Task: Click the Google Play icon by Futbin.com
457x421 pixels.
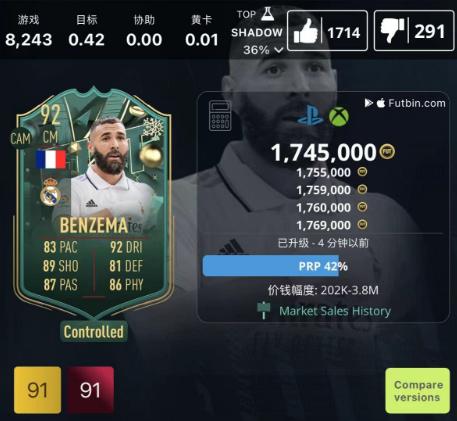Action: pyautogui.click(x=368, y=103)
